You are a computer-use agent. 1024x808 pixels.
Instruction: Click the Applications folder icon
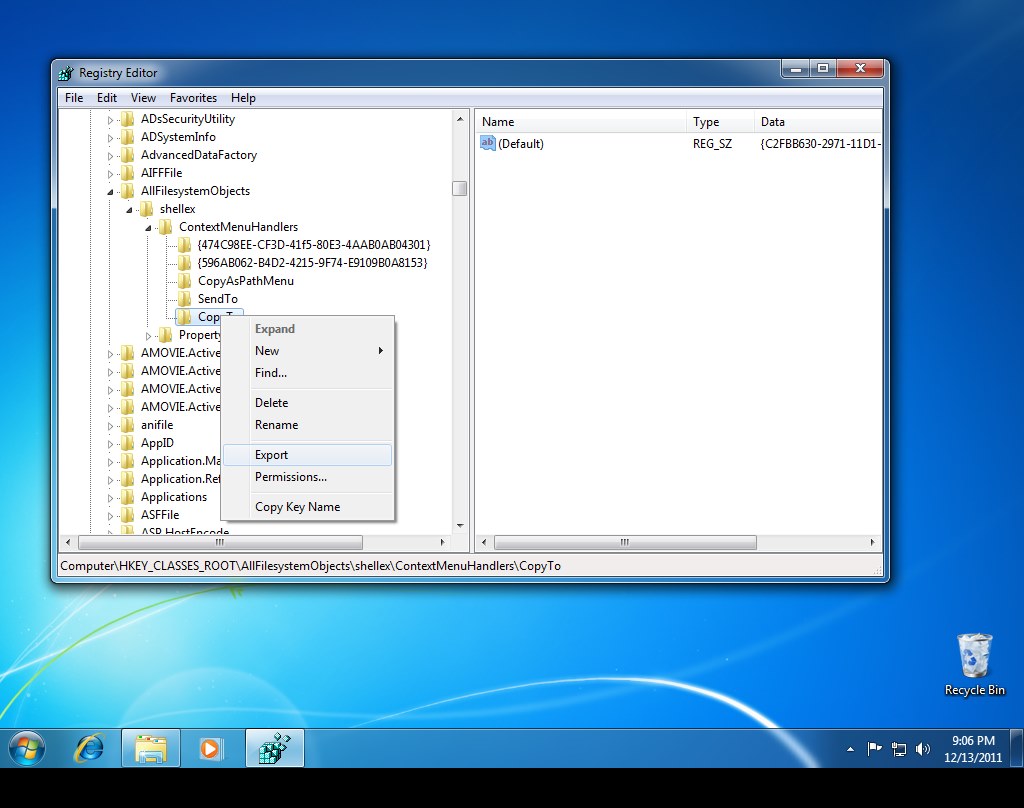pos(128,497)
